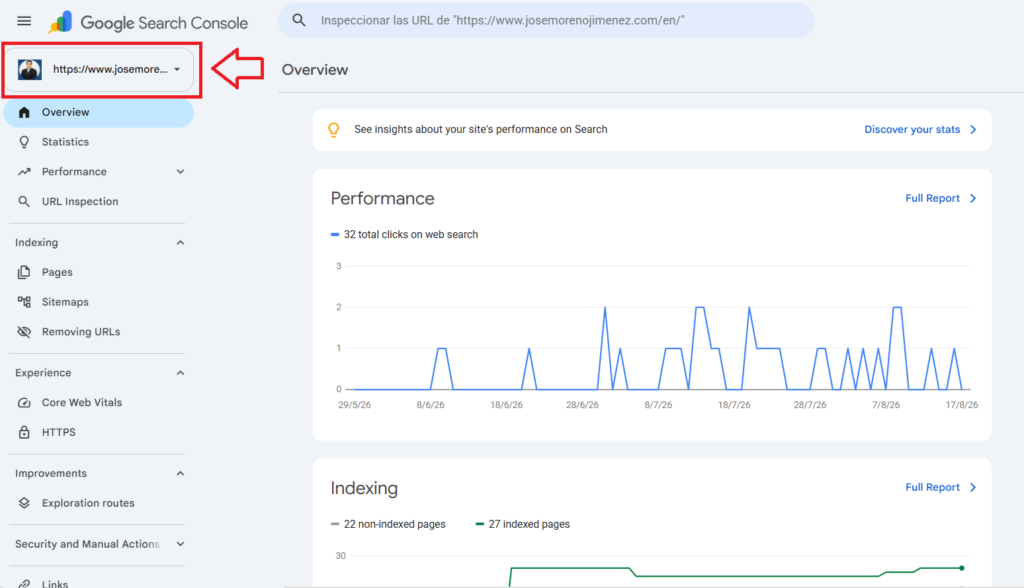1024x588 pixels.
Task: Click the 8/7/26 date axis label
Action: click(658, 405)
